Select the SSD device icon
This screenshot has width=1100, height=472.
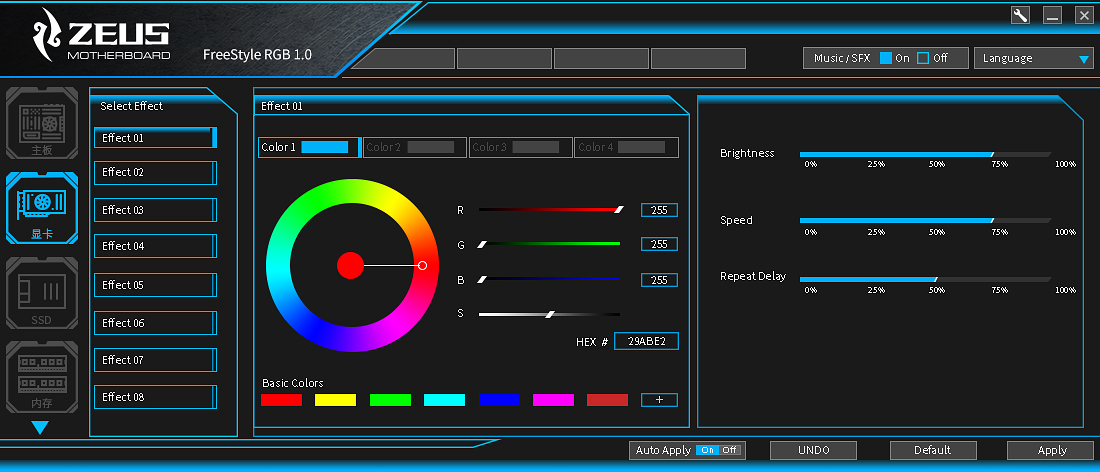pos(41,293)
